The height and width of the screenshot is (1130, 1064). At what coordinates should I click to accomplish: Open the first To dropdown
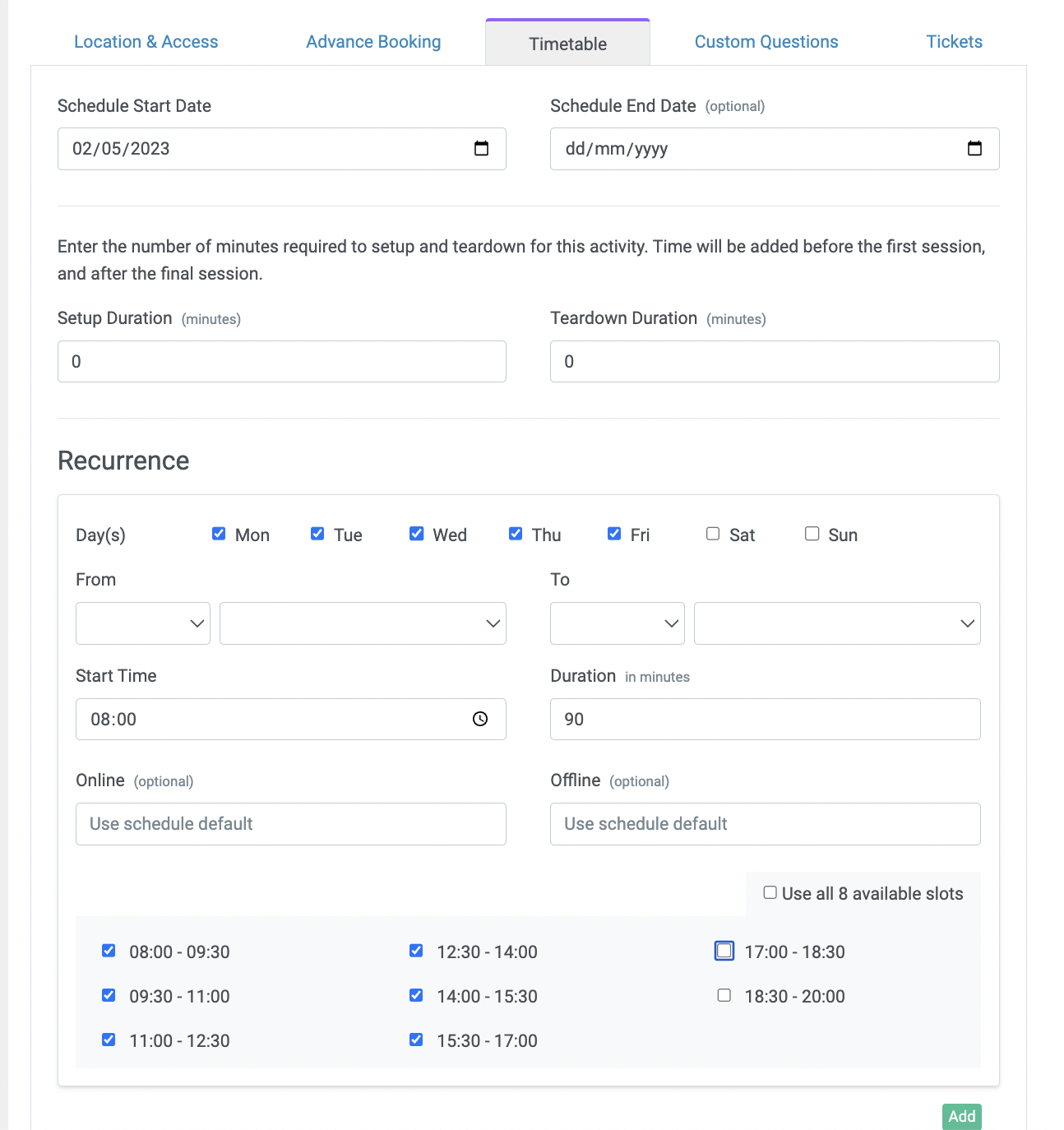[x=618, y=623]
